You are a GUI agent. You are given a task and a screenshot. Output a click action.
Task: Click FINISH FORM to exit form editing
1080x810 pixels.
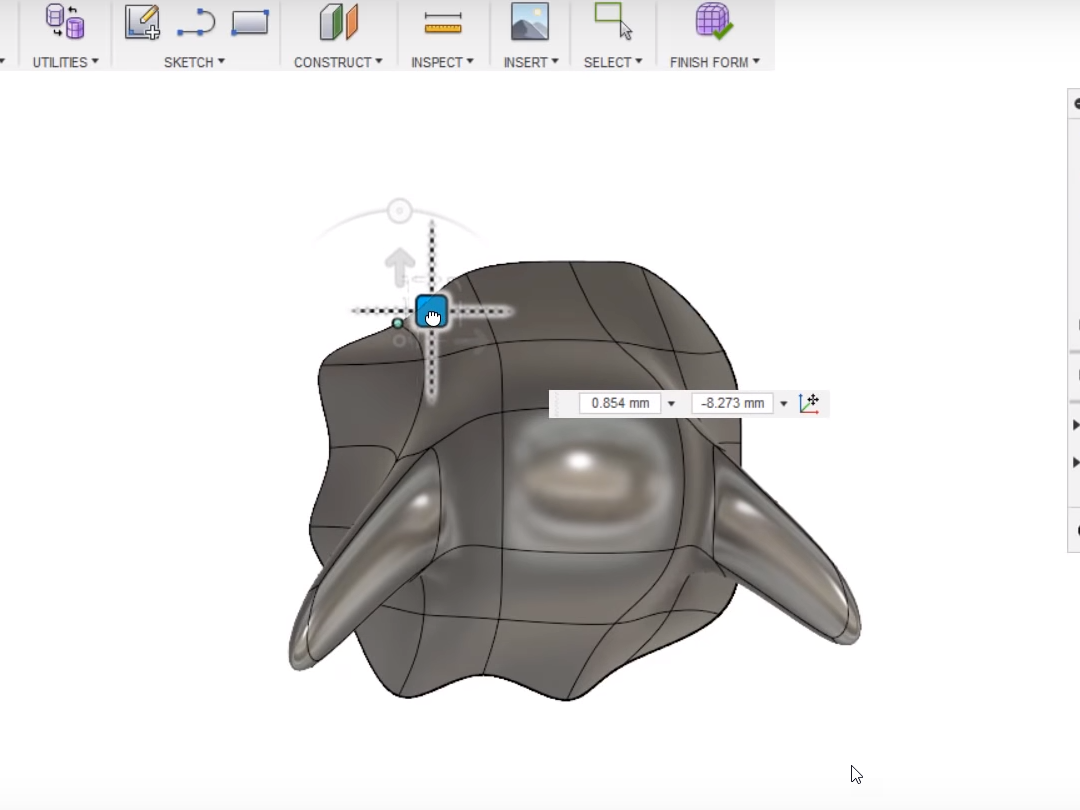click(710, 62)
